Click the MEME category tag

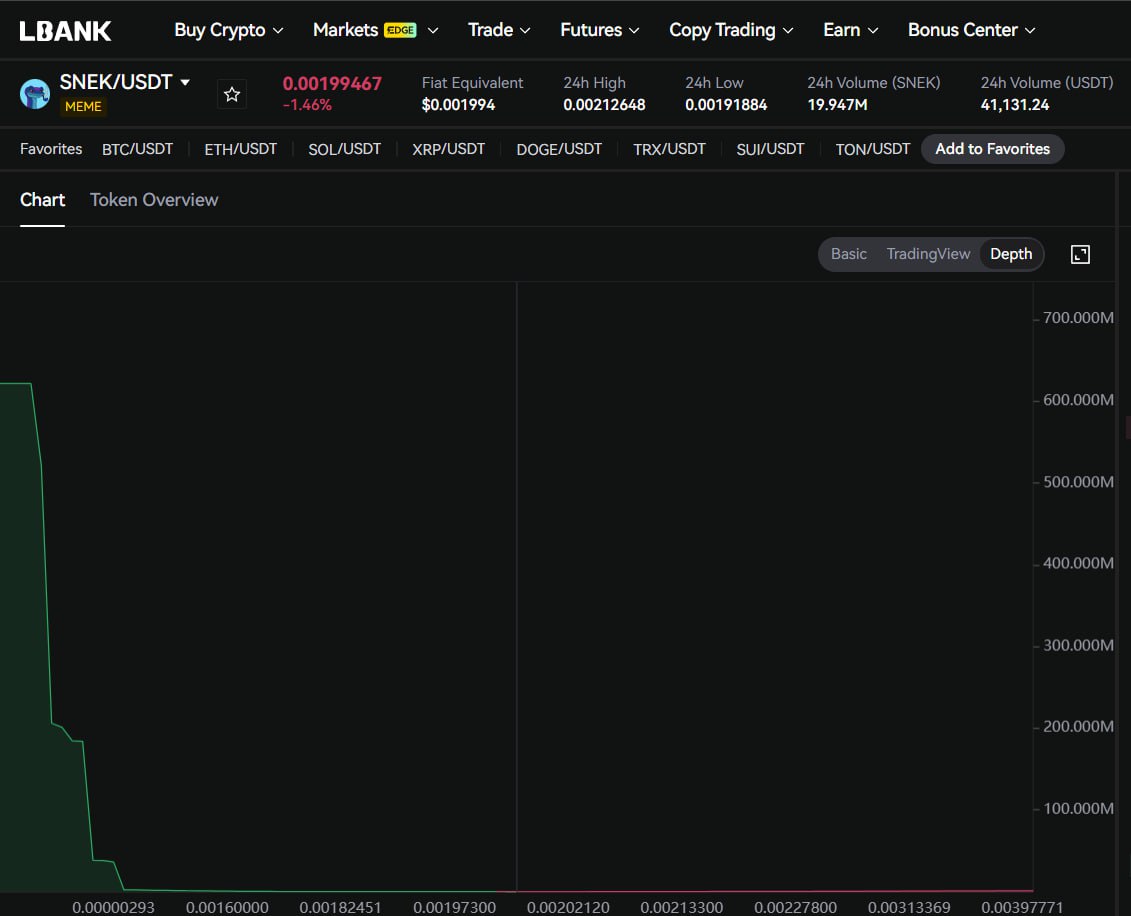83,107
